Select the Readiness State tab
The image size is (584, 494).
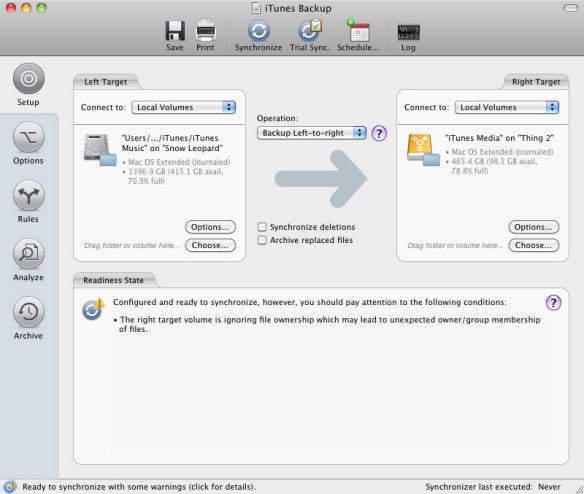114,280
